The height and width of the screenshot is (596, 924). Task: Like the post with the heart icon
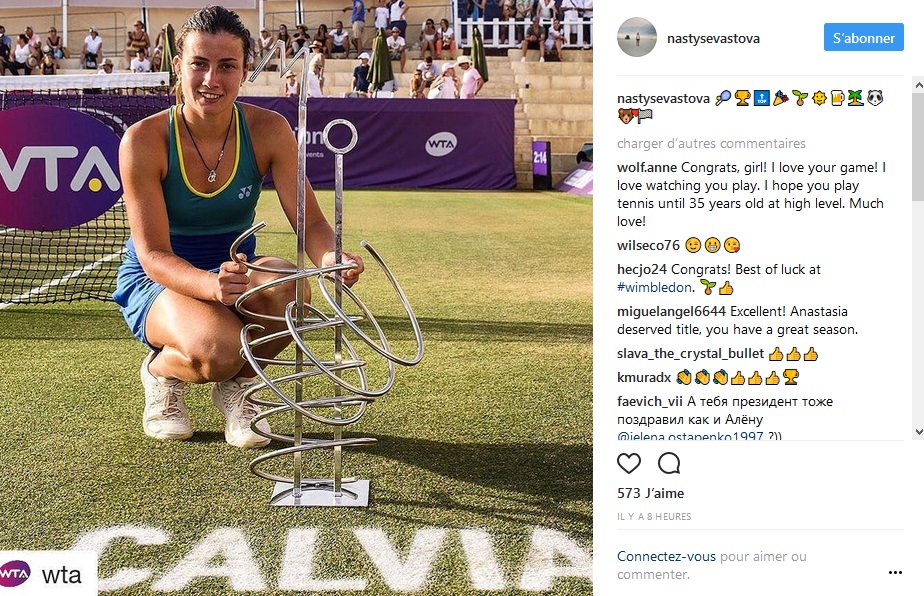coord(629,463)
